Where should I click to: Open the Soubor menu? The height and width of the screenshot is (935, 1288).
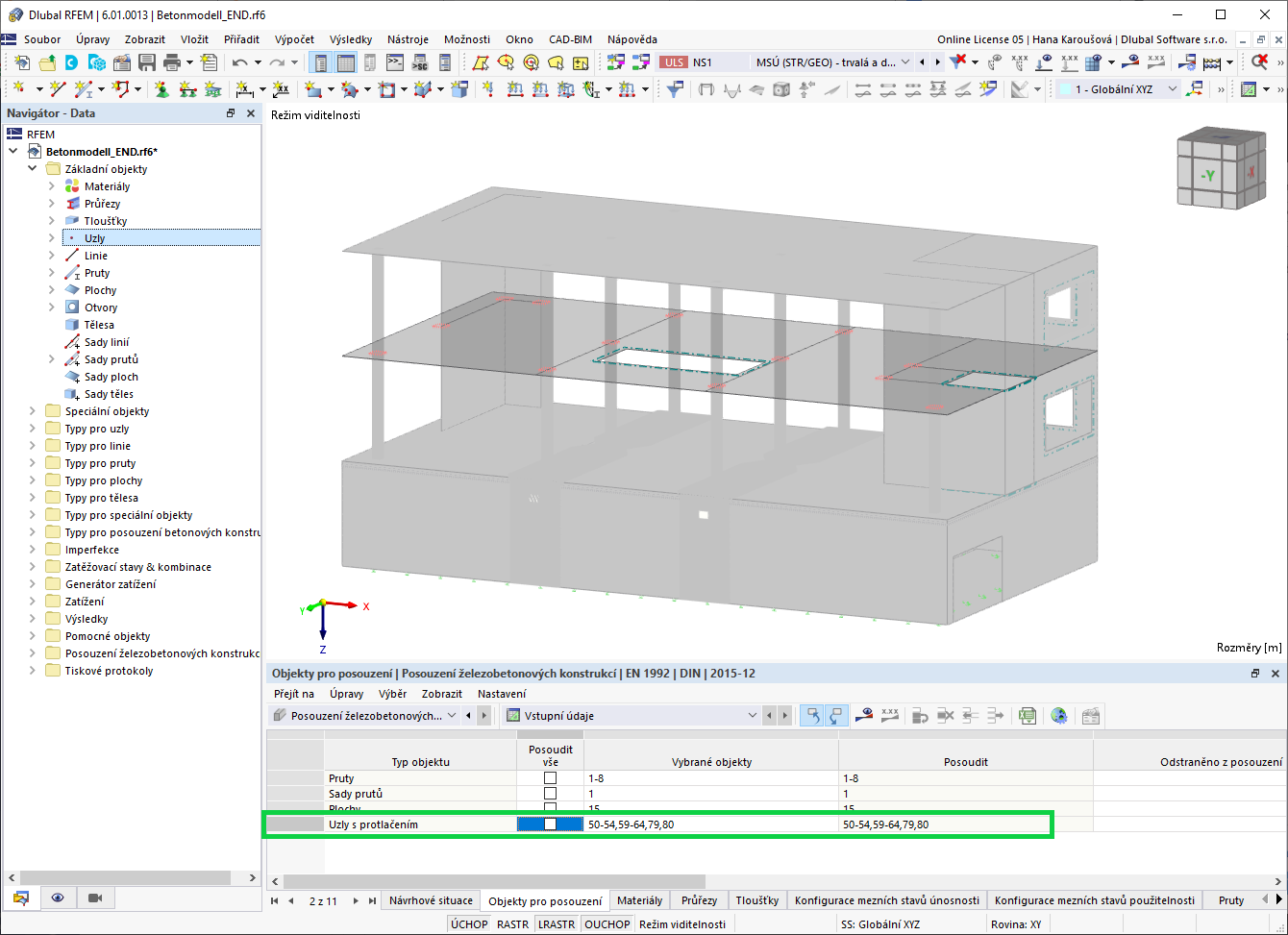point(42,39)
